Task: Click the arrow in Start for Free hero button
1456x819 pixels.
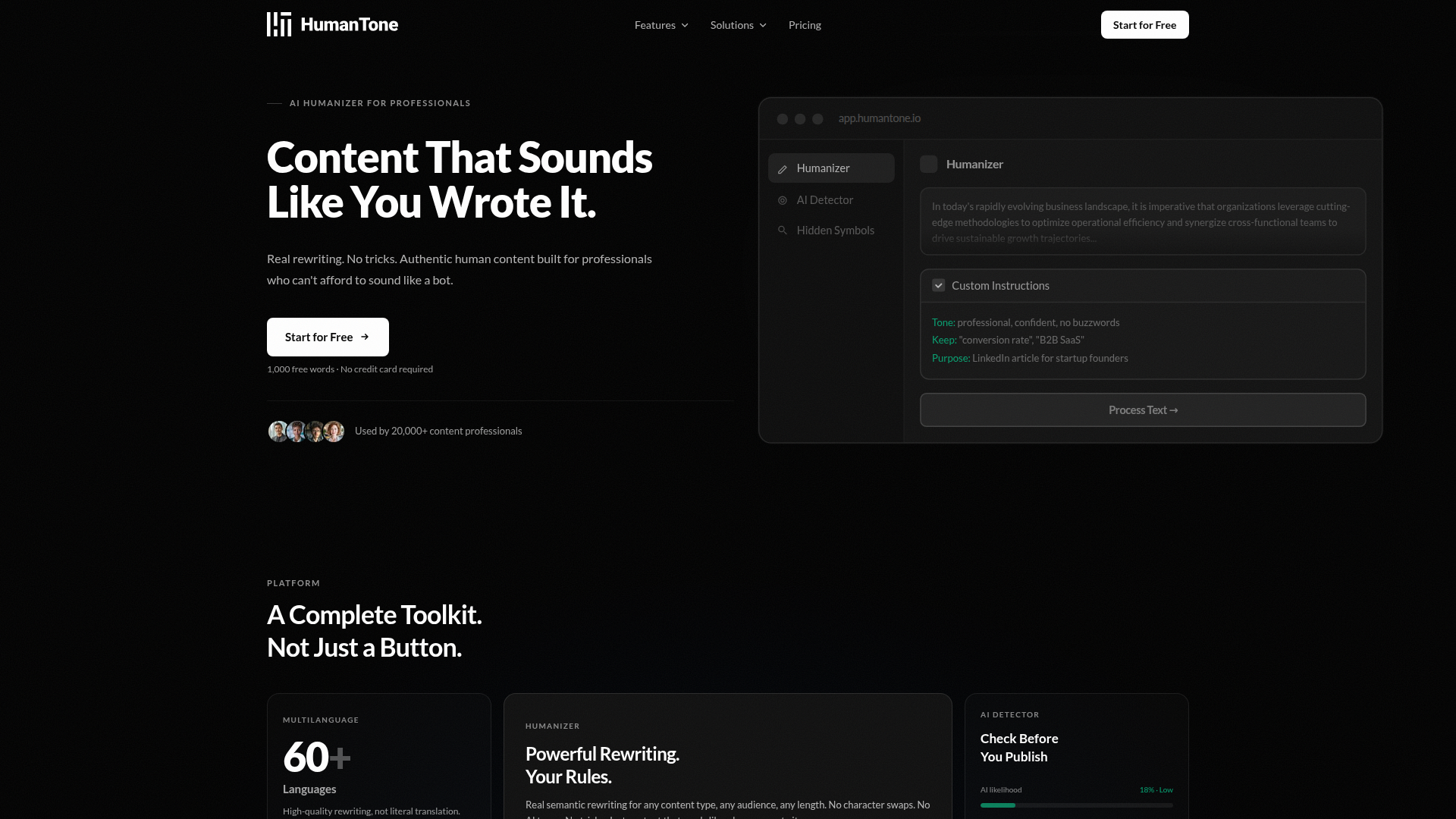Action: [x=365, y=337]
